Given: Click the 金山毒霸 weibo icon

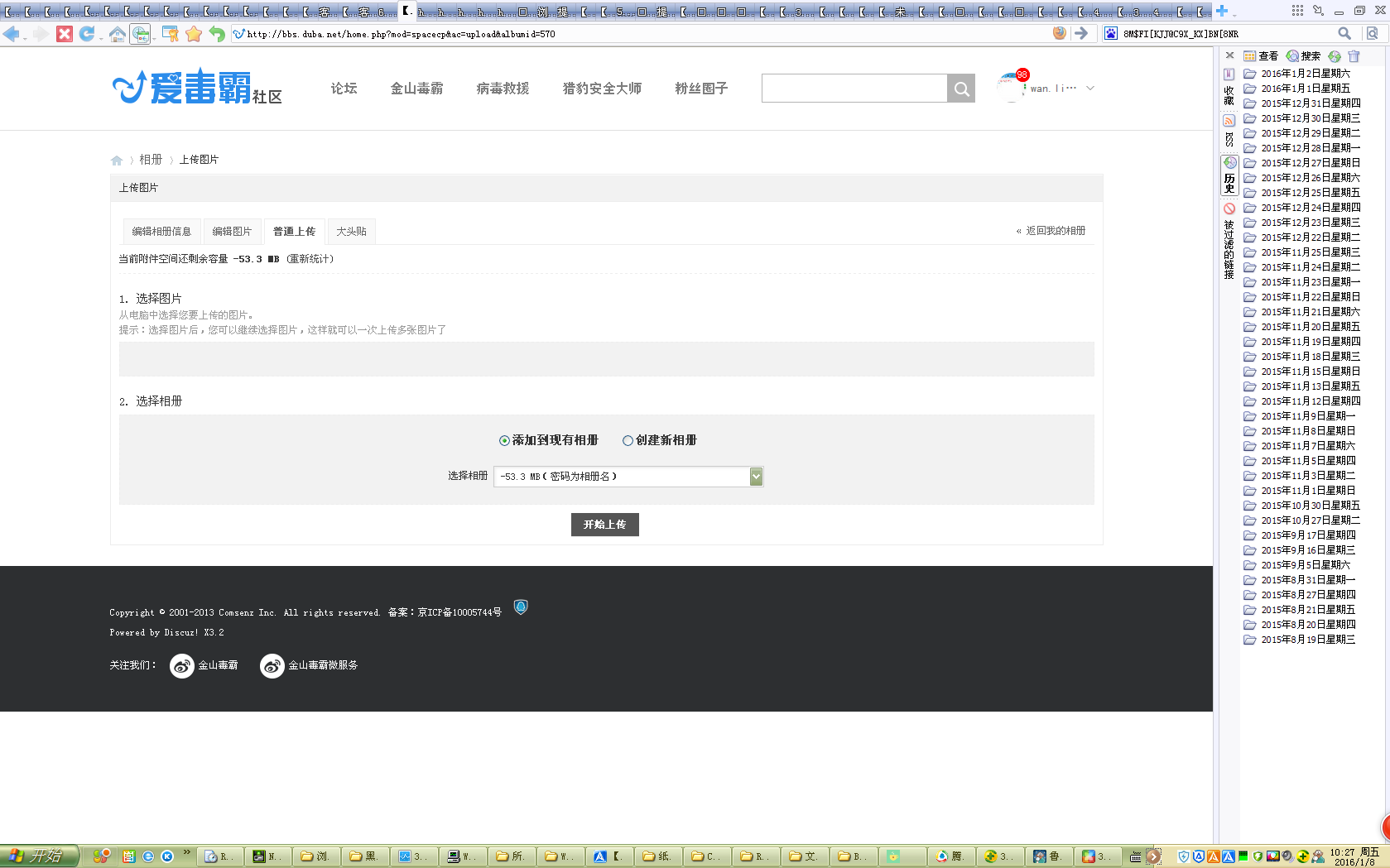Looking at the screenshot, I should click(182, 666).
